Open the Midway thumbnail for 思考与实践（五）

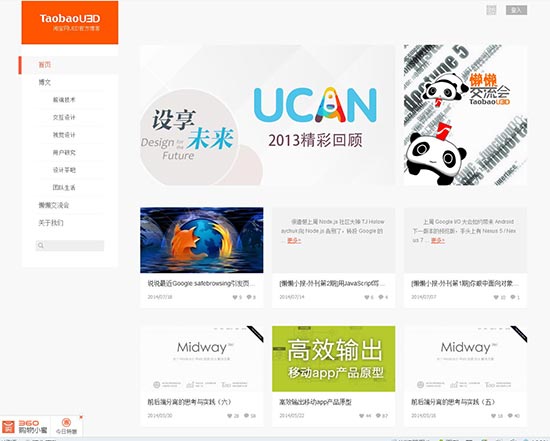click(465, 359)
